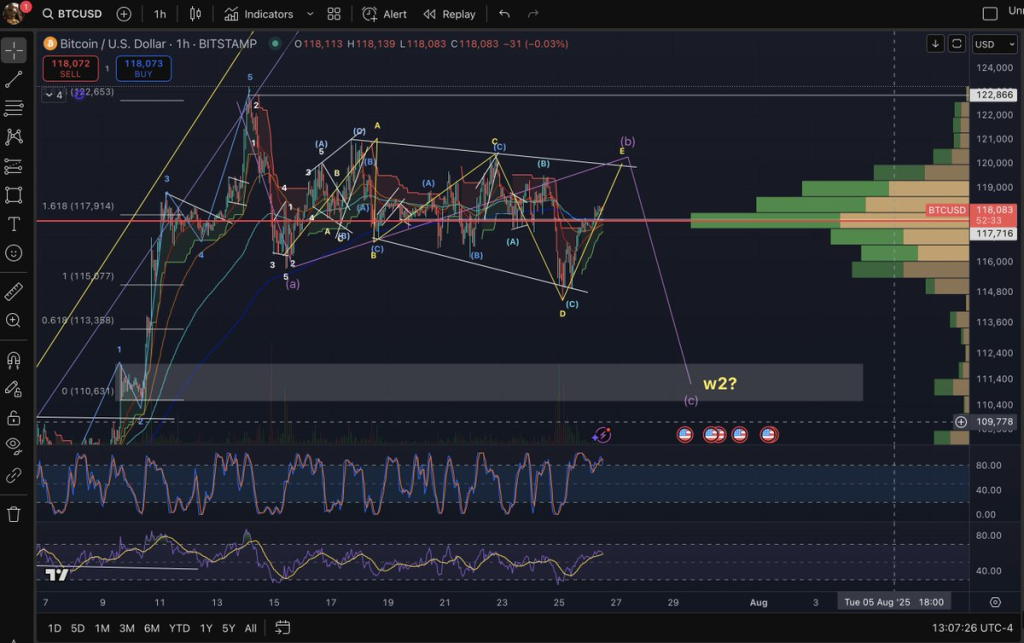
Task: Select the 5D date range
Action: coord(78,628)
